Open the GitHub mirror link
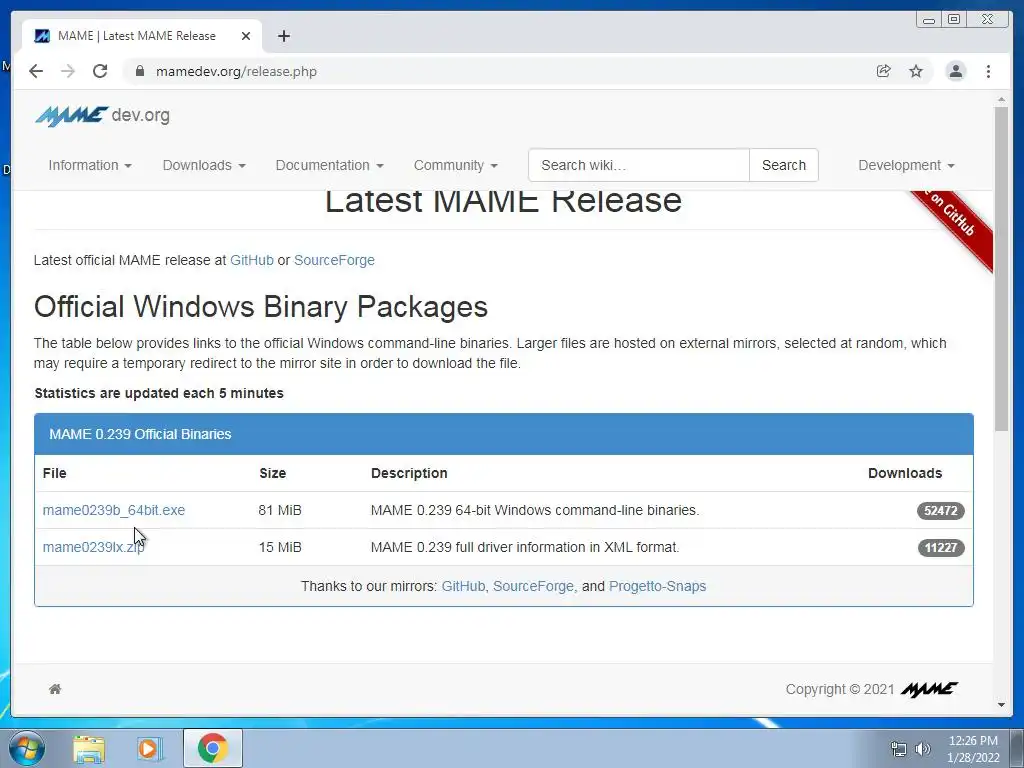The height and width of the screenshot is (768, 1024). pos(463,586)
